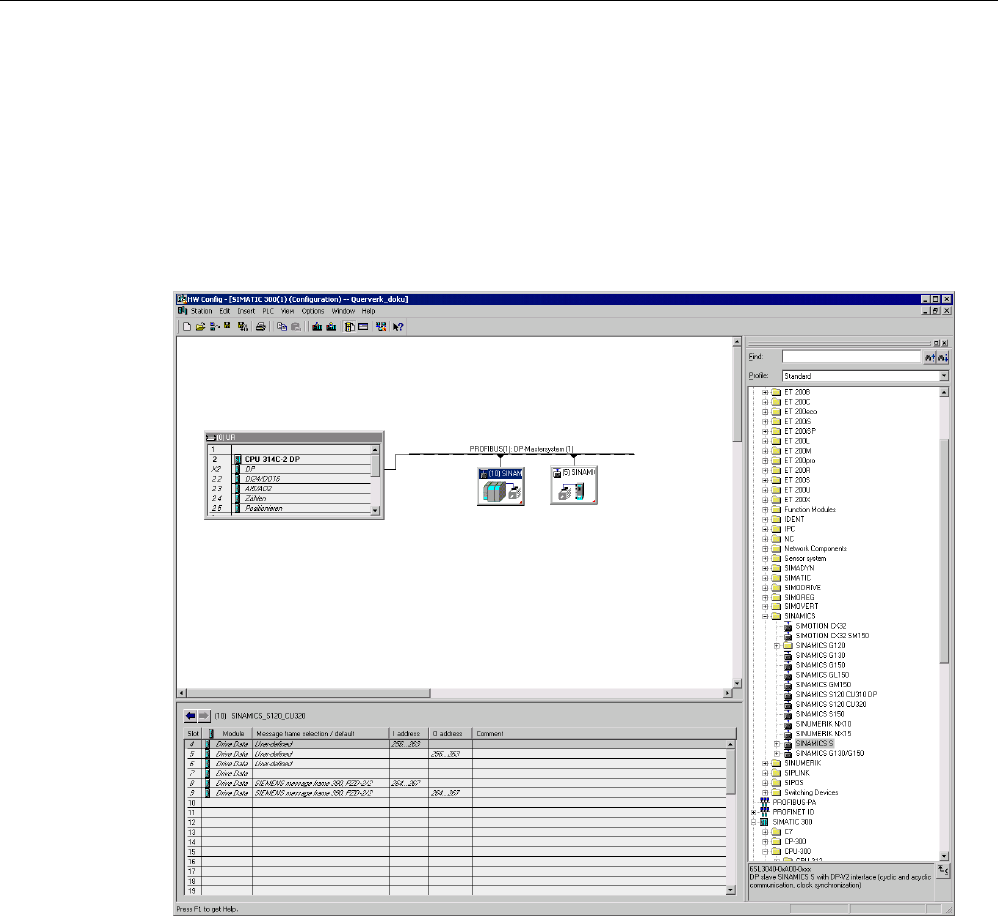Screen dimensions: 998x916
Task: Expand the PROFINET IO catalog node
Action: pos(754,812)
